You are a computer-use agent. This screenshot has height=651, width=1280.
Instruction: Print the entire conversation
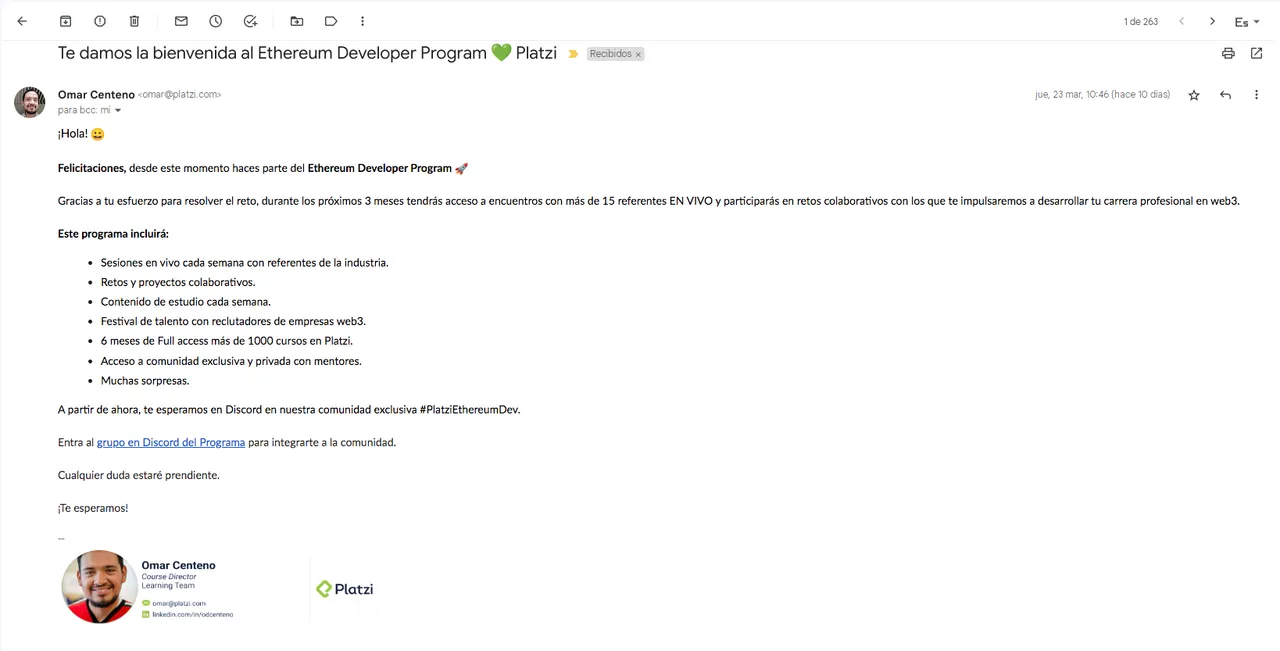(x=1228, y=53)
